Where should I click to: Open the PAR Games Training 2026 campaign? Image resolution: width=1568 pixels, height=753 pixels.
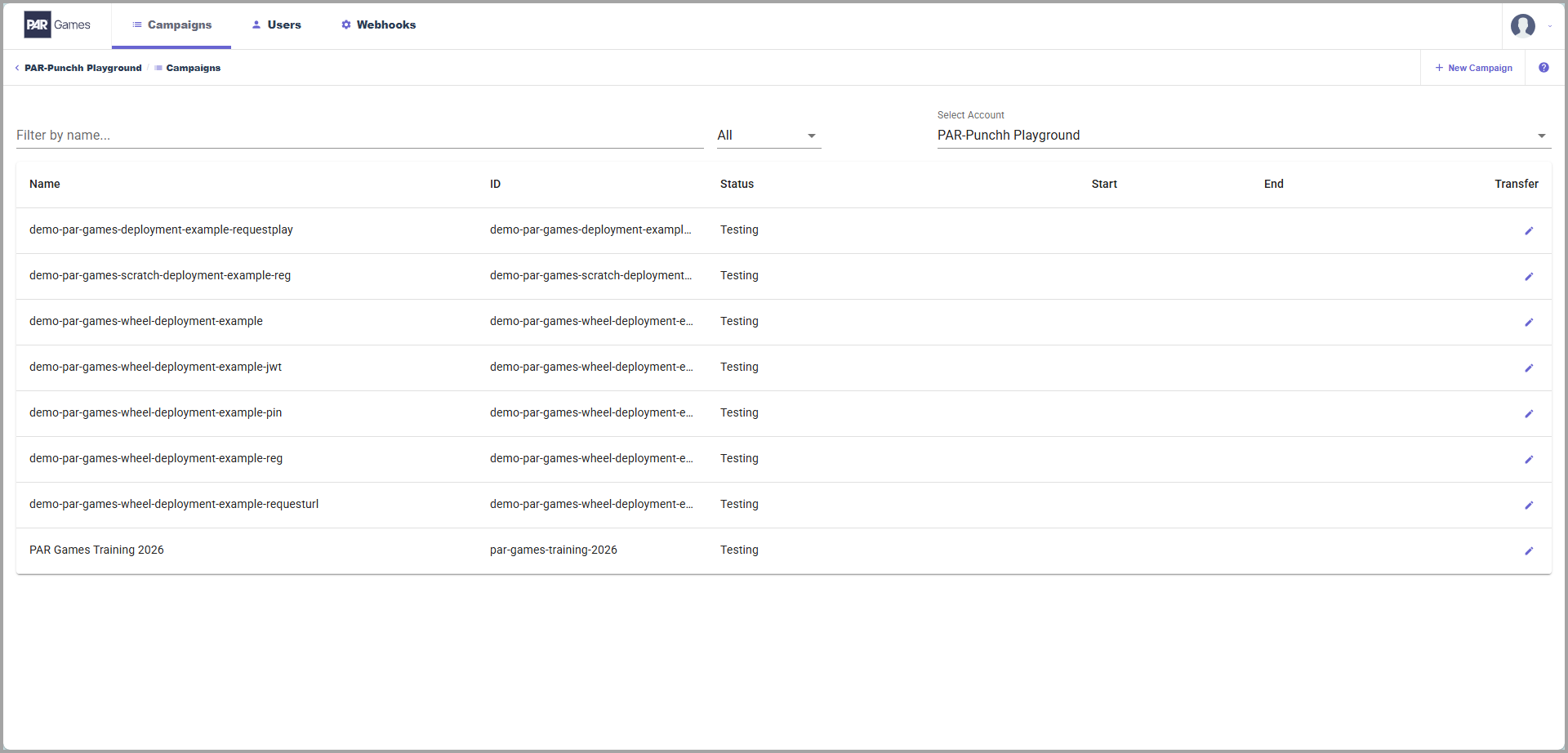pos(96,550)
